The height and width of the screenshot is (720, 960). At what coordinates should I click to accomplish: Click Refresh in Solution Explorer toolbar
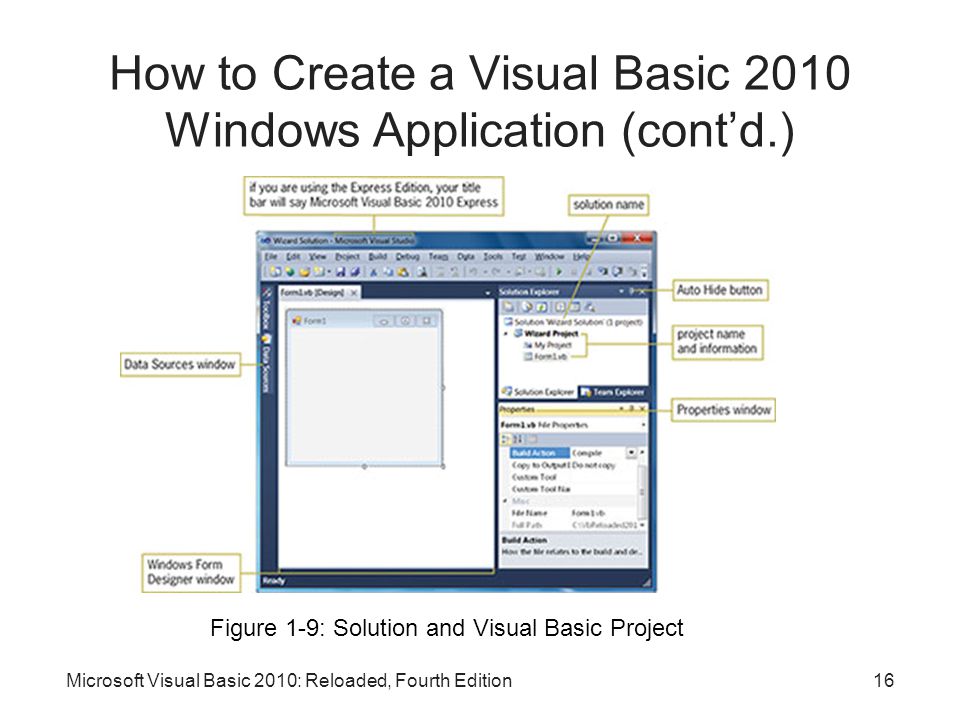pos(541,307)
